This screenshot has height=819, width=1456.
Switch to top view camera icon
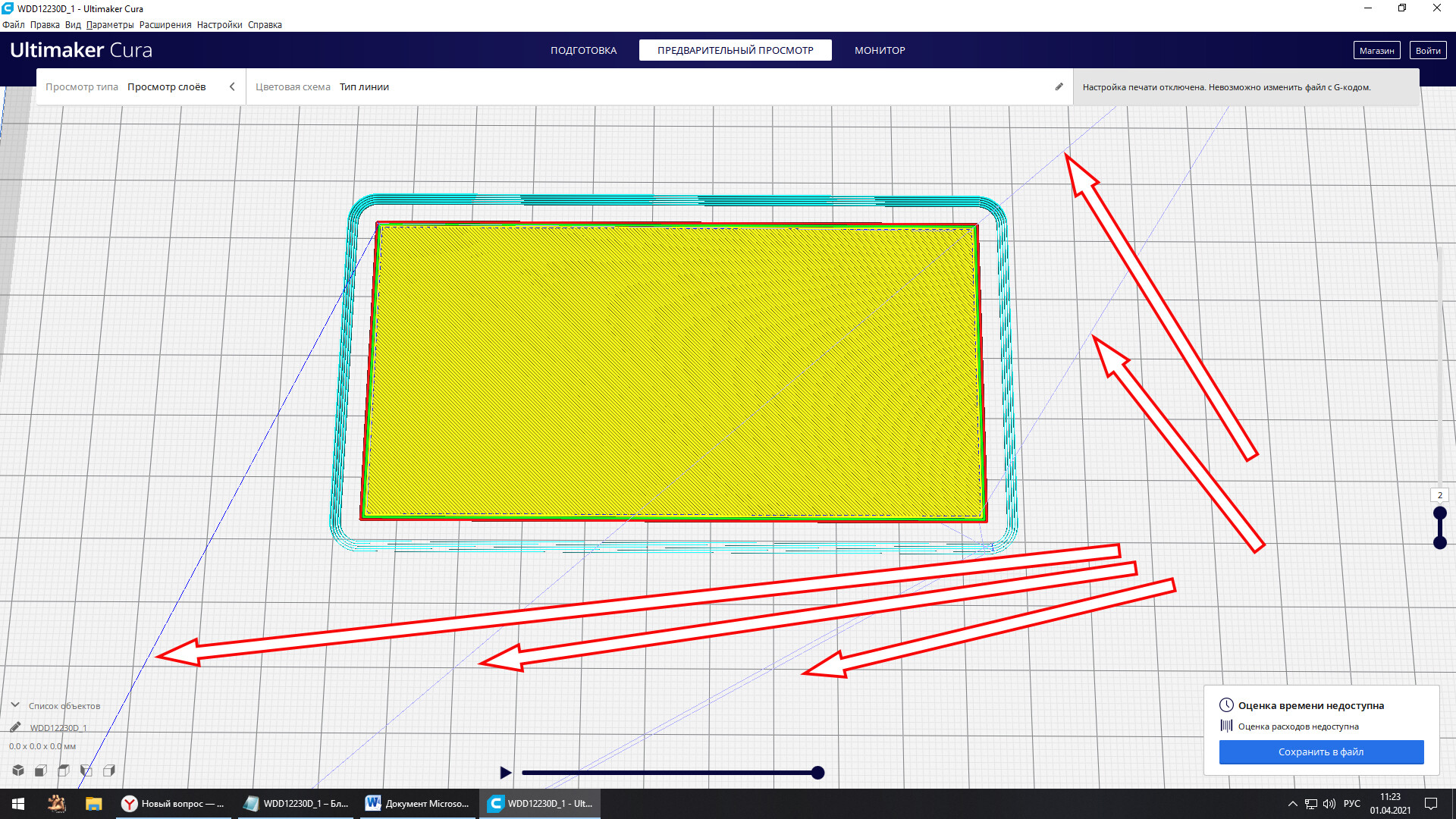[x=64, y=770]
